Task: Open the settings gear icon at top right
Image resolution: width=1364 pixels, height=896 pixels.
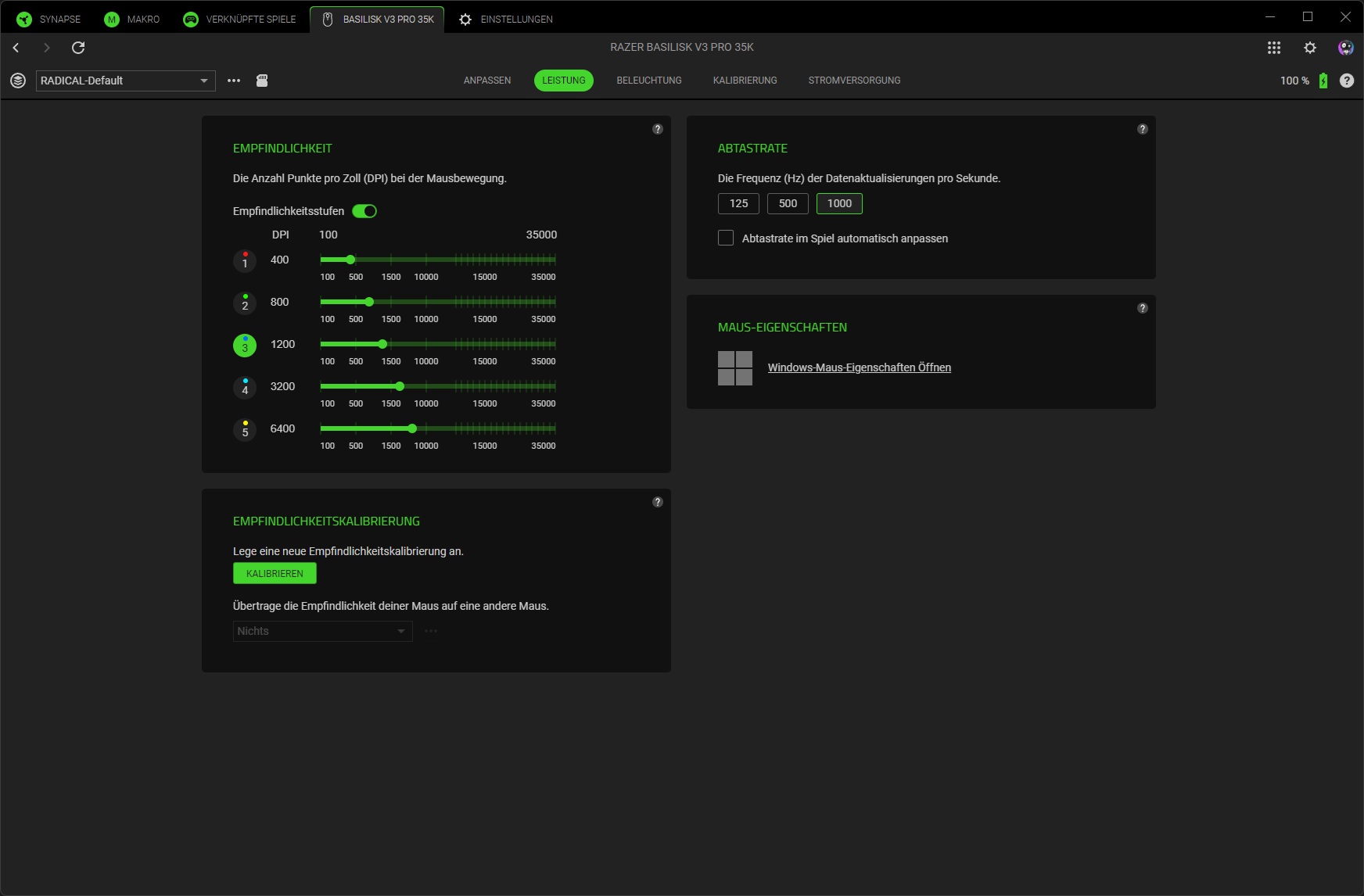Action: click(1310, 48)
